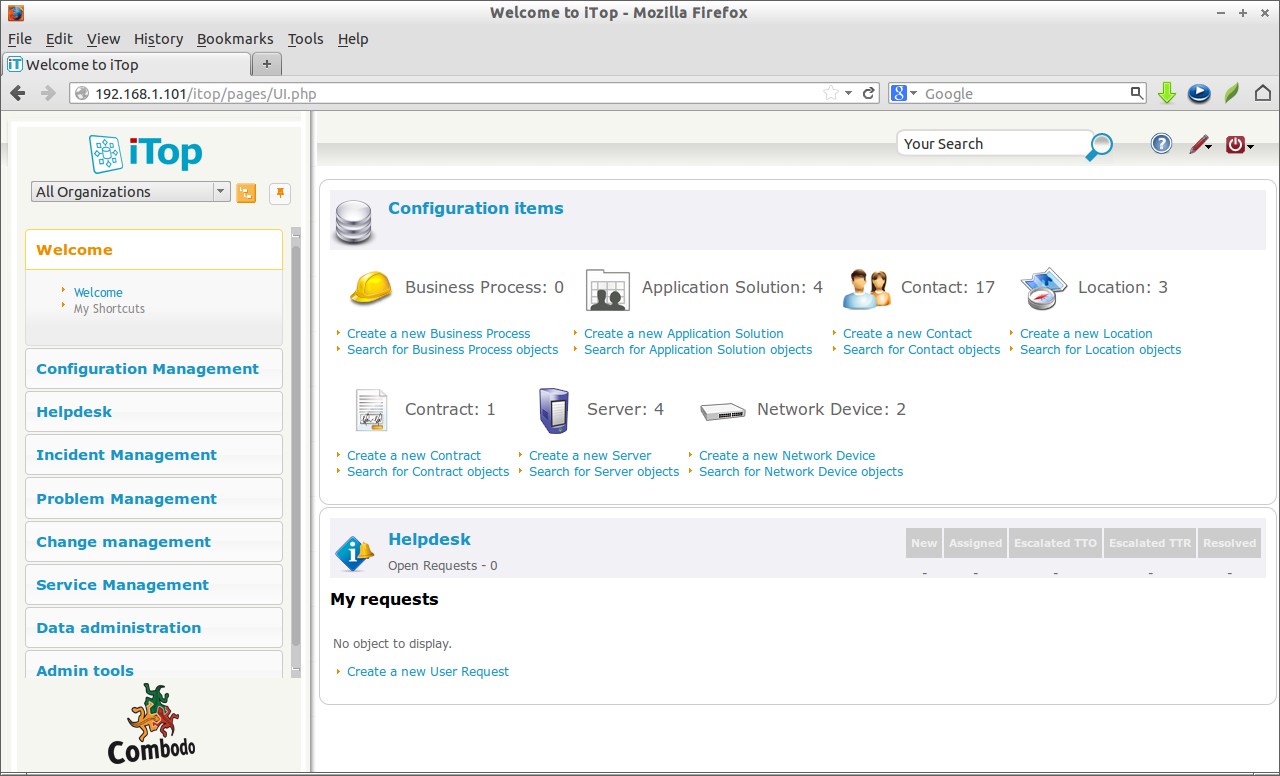This screenshot has width=1280, height=776.
Task: Open the View menu
Action: (x=103, y=39)
